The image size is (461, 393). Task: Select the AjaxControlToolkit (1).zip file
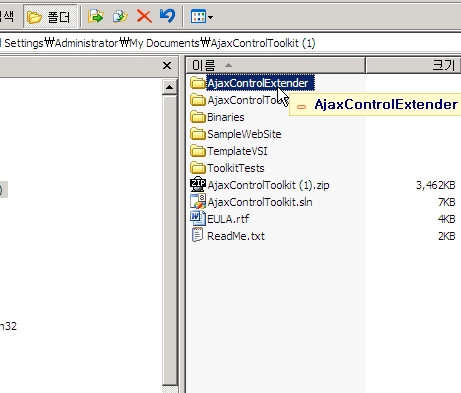tap(268, 185)
